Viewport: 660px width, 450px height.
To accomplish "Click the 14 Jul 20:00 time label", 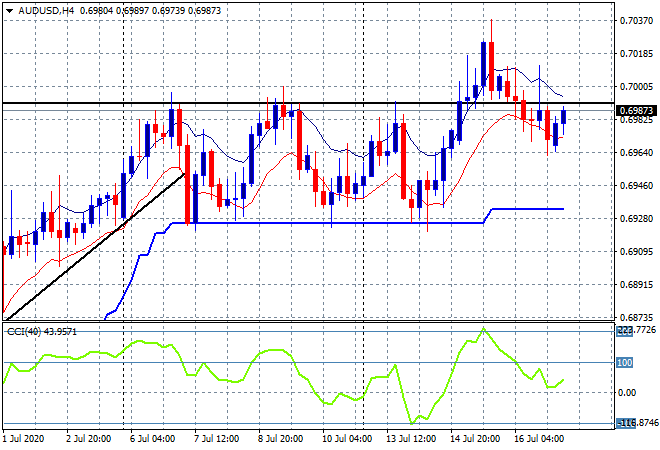I will [x=475, y=439].
